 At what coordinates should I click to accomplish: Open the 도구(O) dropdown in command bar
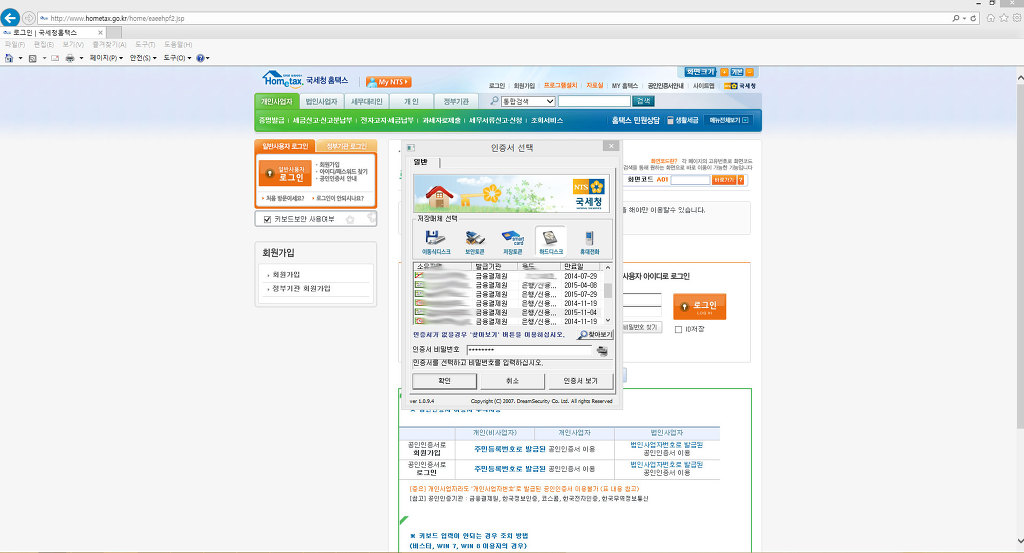pos(177,58)
